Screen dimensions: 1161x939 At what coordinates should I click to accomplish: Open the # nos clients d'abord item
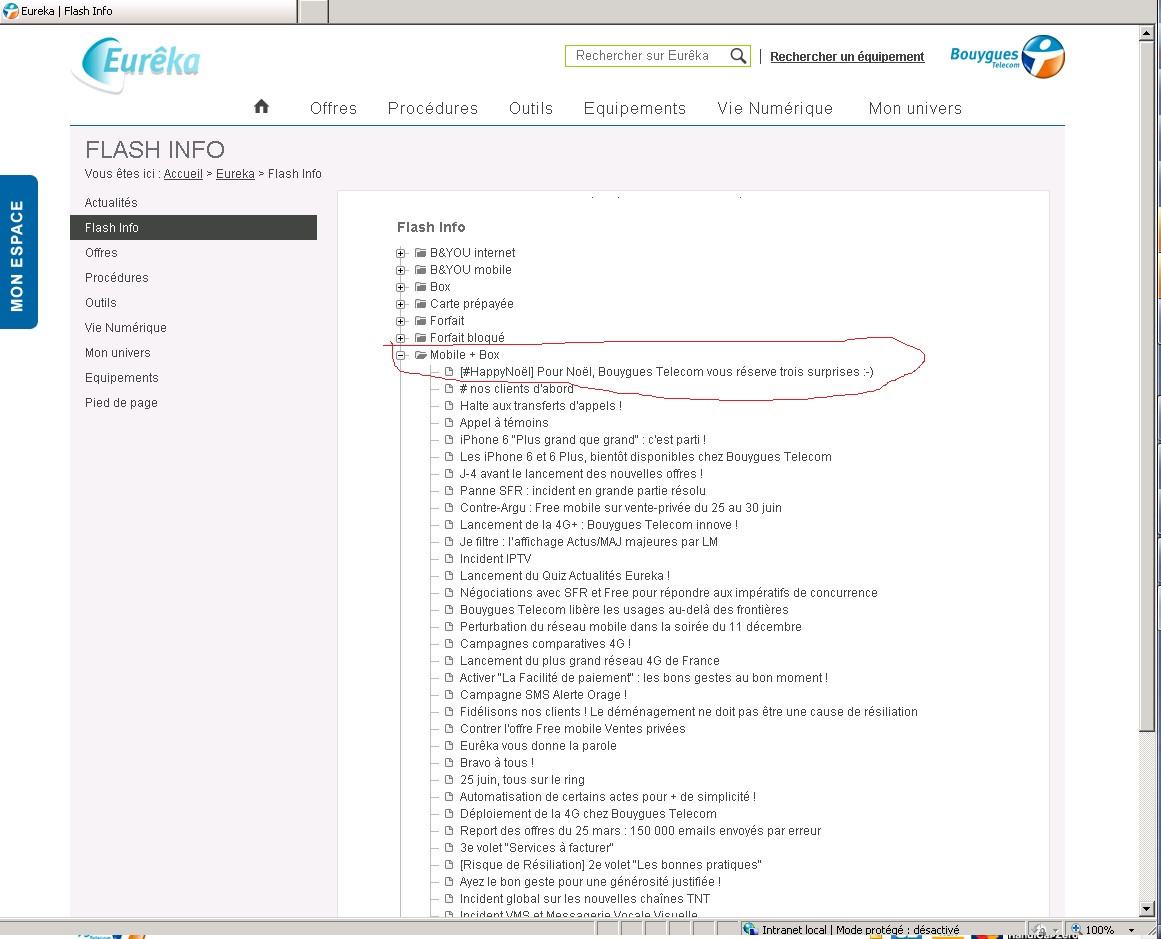tap(516, 389)
